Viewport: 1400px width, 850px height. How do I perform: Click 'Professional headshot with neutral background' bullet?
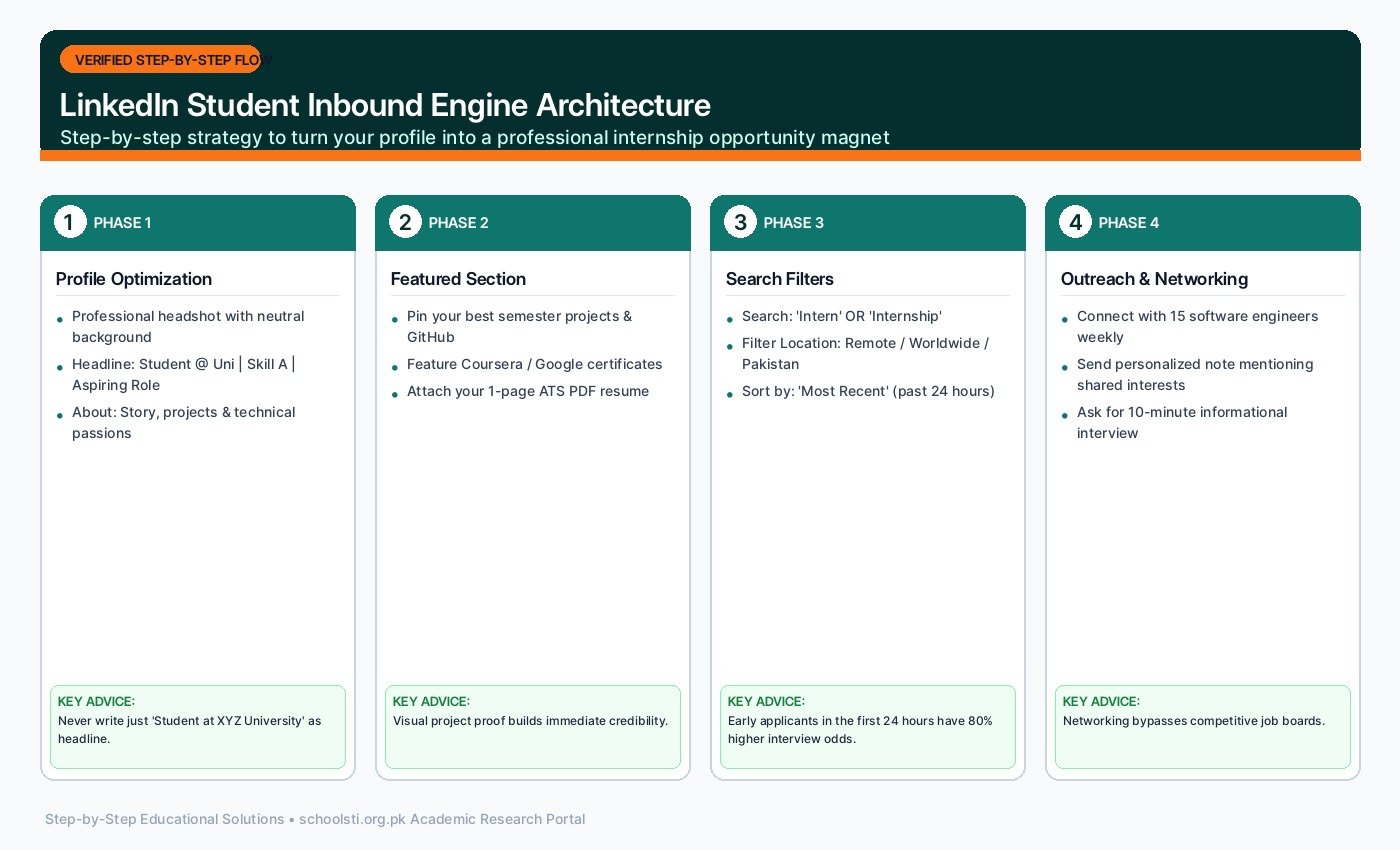click(x=188, y=327)
